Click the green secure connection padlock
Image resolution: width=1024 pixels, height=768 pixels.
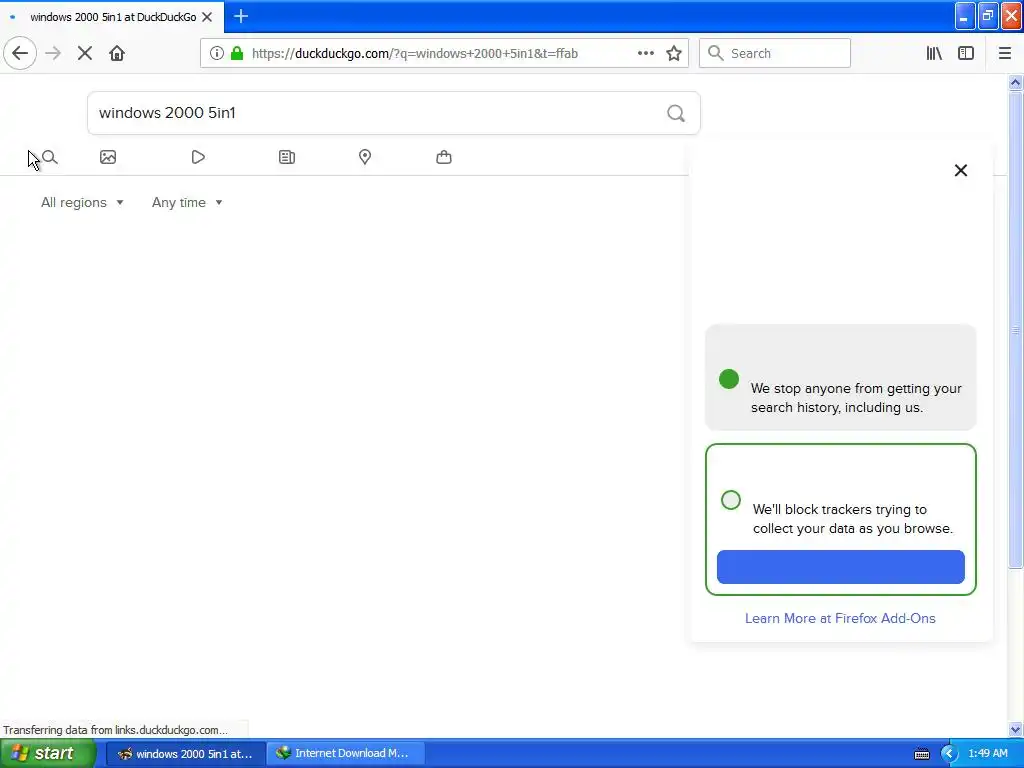click(237, 54)
